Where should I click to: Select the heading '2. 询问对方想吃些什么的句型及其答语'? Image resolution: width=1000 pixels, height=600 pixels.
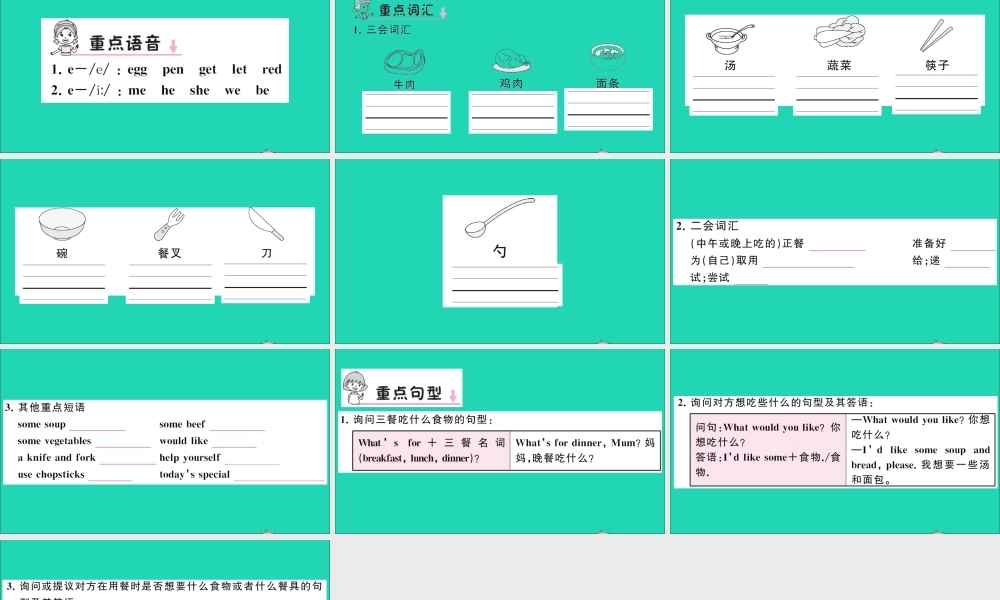tap(775, 402)
